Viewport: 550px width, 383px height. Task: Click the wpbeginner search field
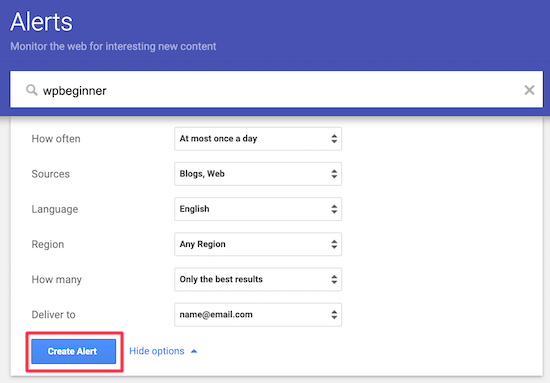(x=276, y=89)
